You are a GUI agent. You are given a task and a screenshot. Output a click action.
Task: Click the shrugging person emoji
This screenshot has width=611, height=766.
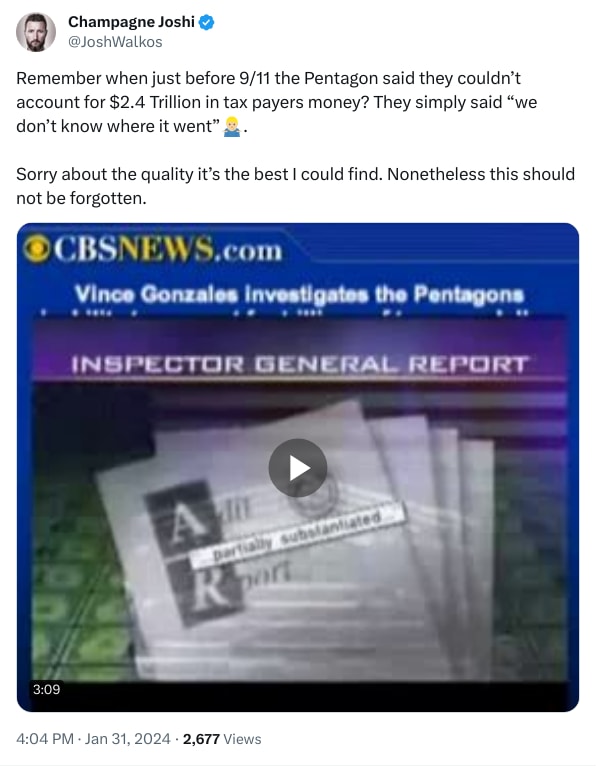[x=232, y=127]
